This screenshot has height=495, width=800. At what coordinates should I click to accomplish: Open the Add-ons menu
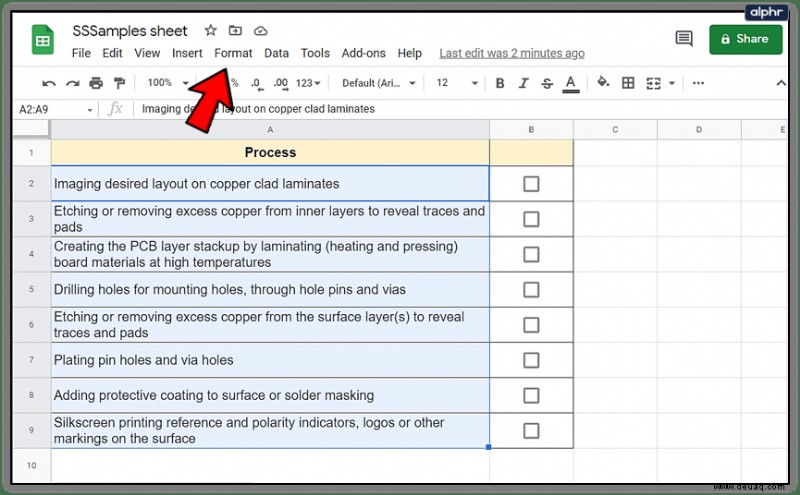click(363, 53)
